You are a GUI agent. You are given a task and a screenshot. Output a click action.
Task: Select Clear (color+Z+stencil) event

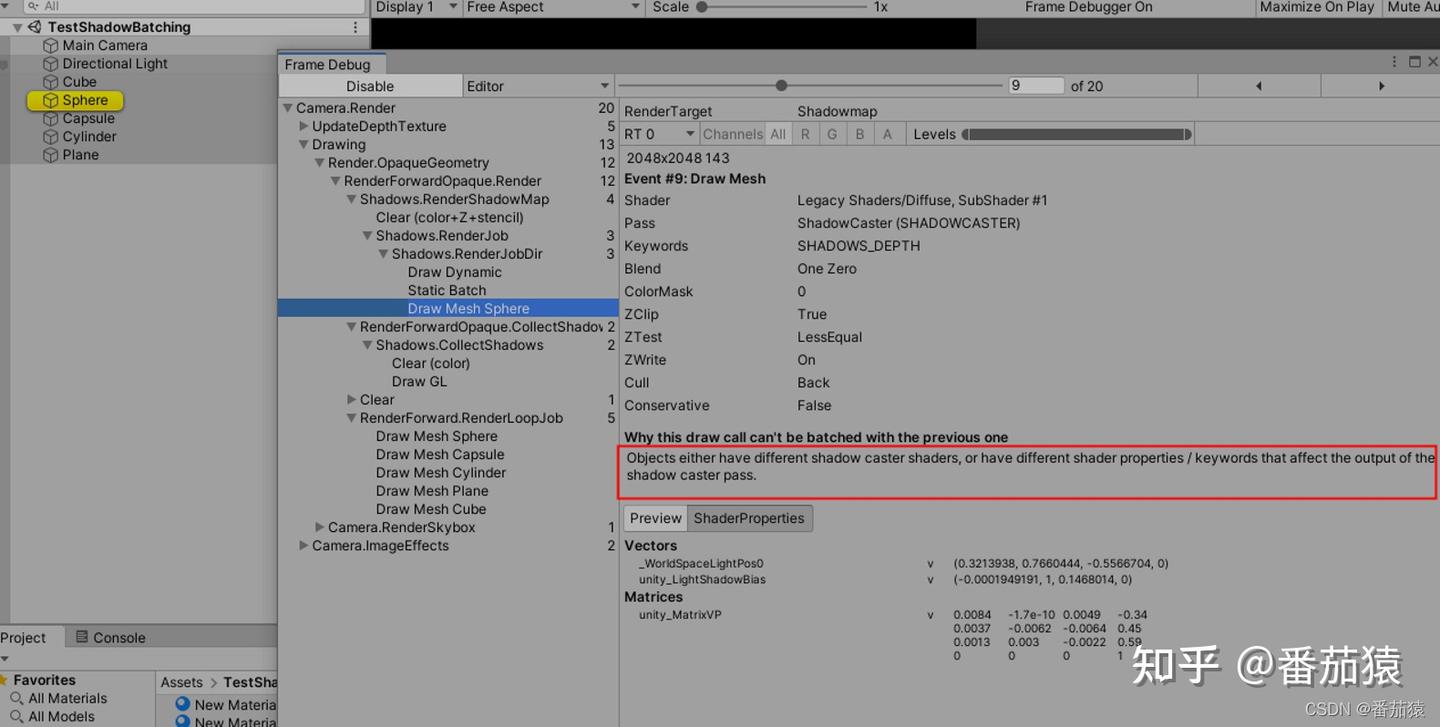(450, 217)
